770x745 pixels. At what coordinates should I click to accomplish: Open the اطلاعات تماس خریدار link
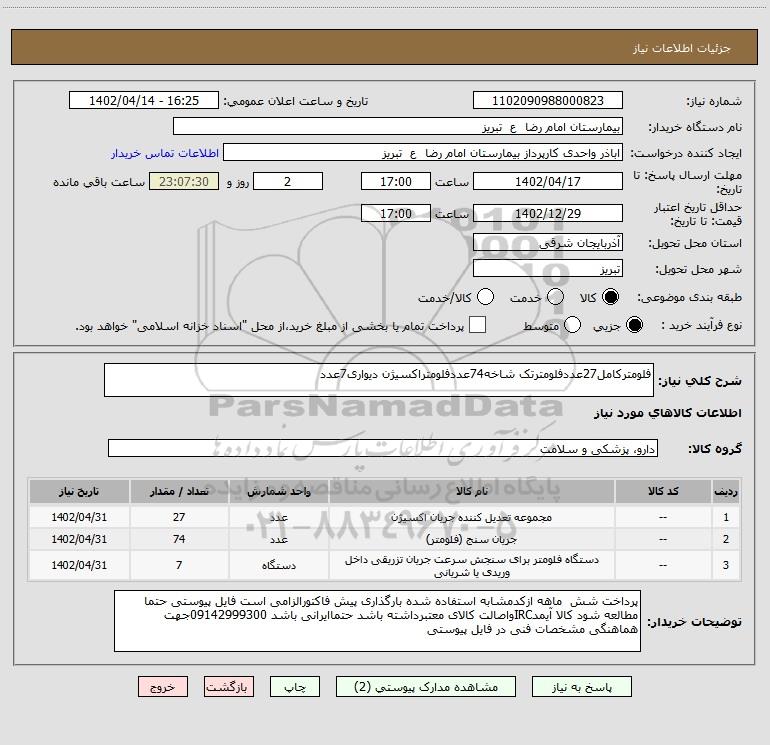click(x=165, y=153)
